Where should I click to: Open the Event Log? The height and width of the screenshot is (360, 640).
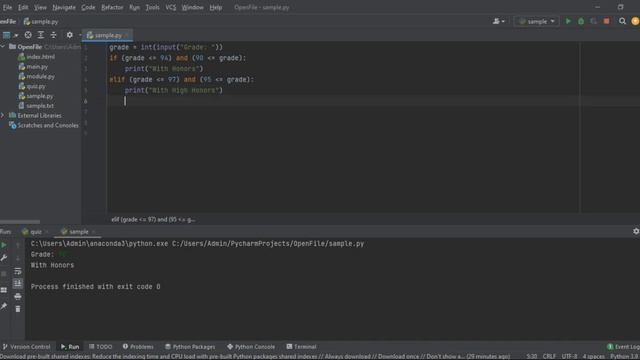pyautogui.click(x=623, y=347)
